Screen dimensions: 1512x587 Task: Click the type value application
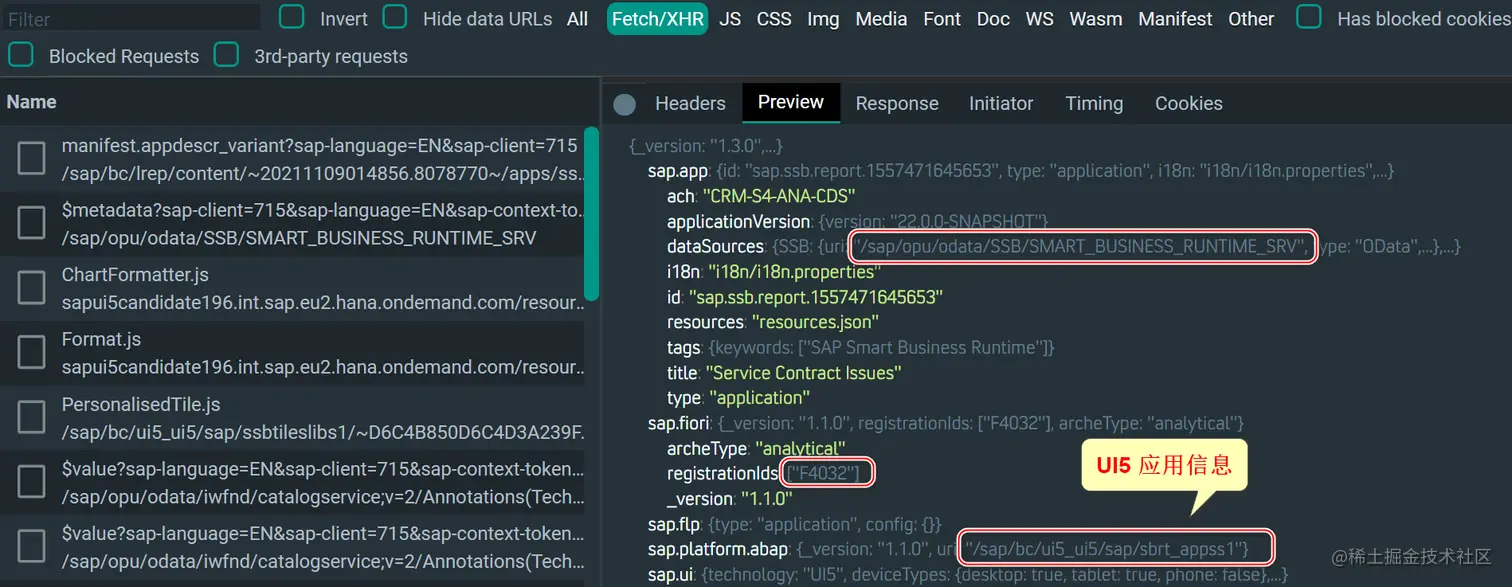click(x=761, y=397)
